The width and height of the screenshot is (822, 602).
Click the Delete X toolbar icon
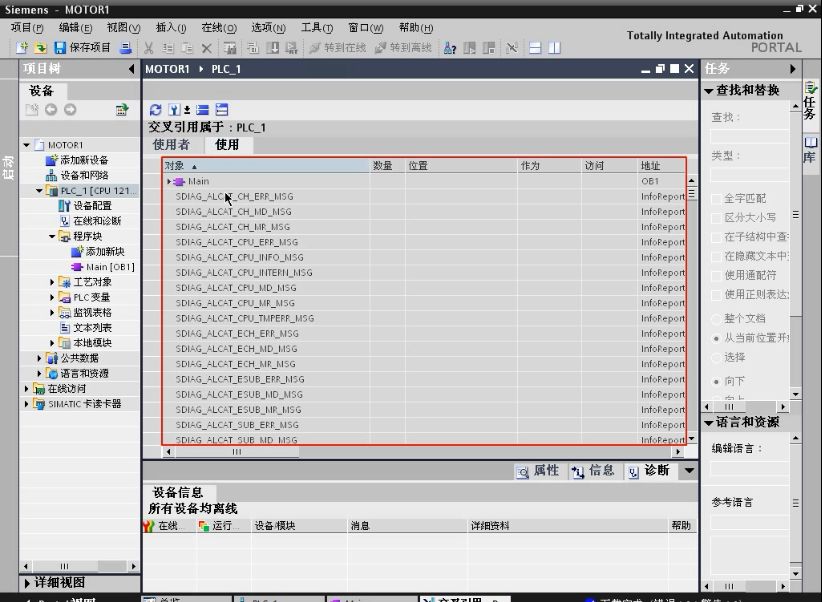[207, 48]
